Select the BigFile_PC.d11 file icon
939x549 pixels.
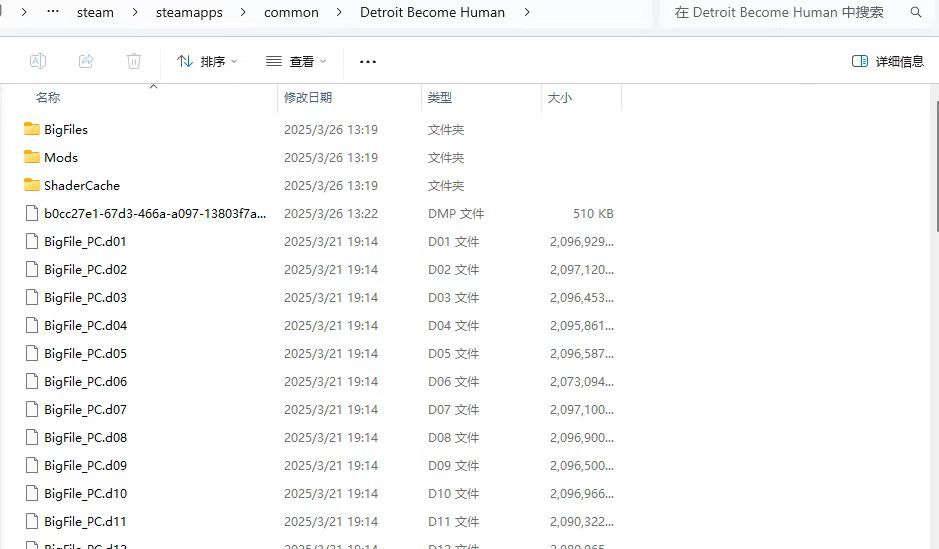[x=32, y=521]
